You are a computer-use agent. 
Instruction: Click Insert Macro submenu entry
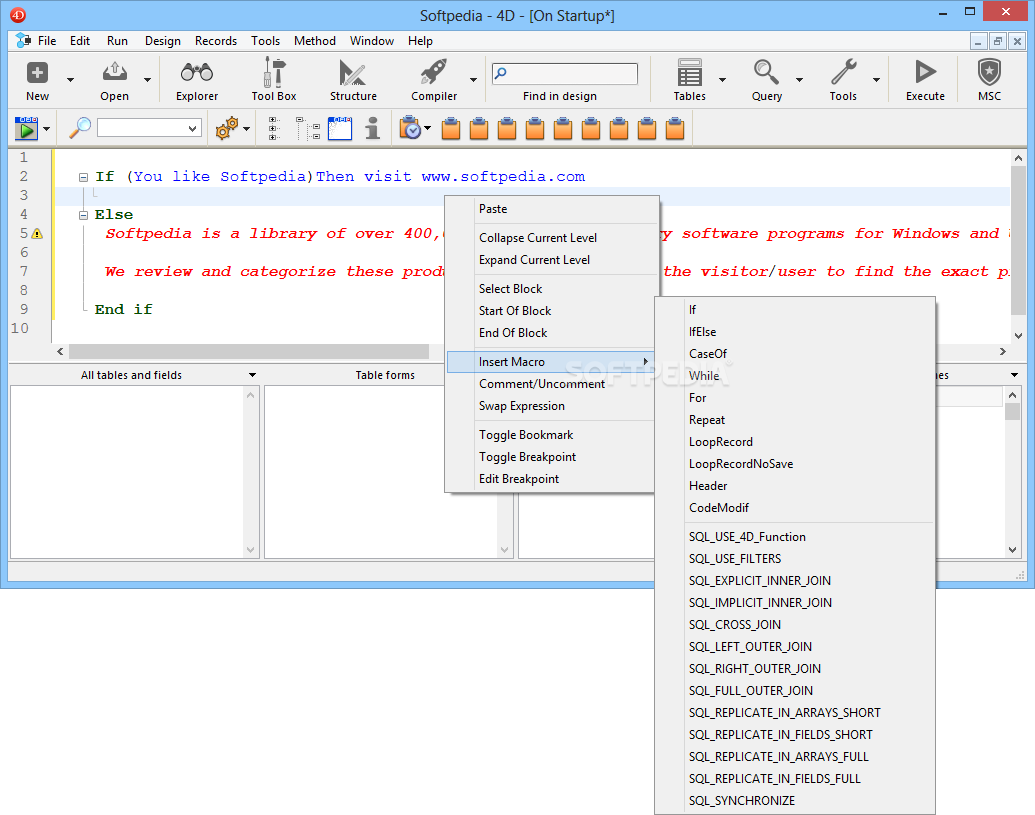(552, 362)
